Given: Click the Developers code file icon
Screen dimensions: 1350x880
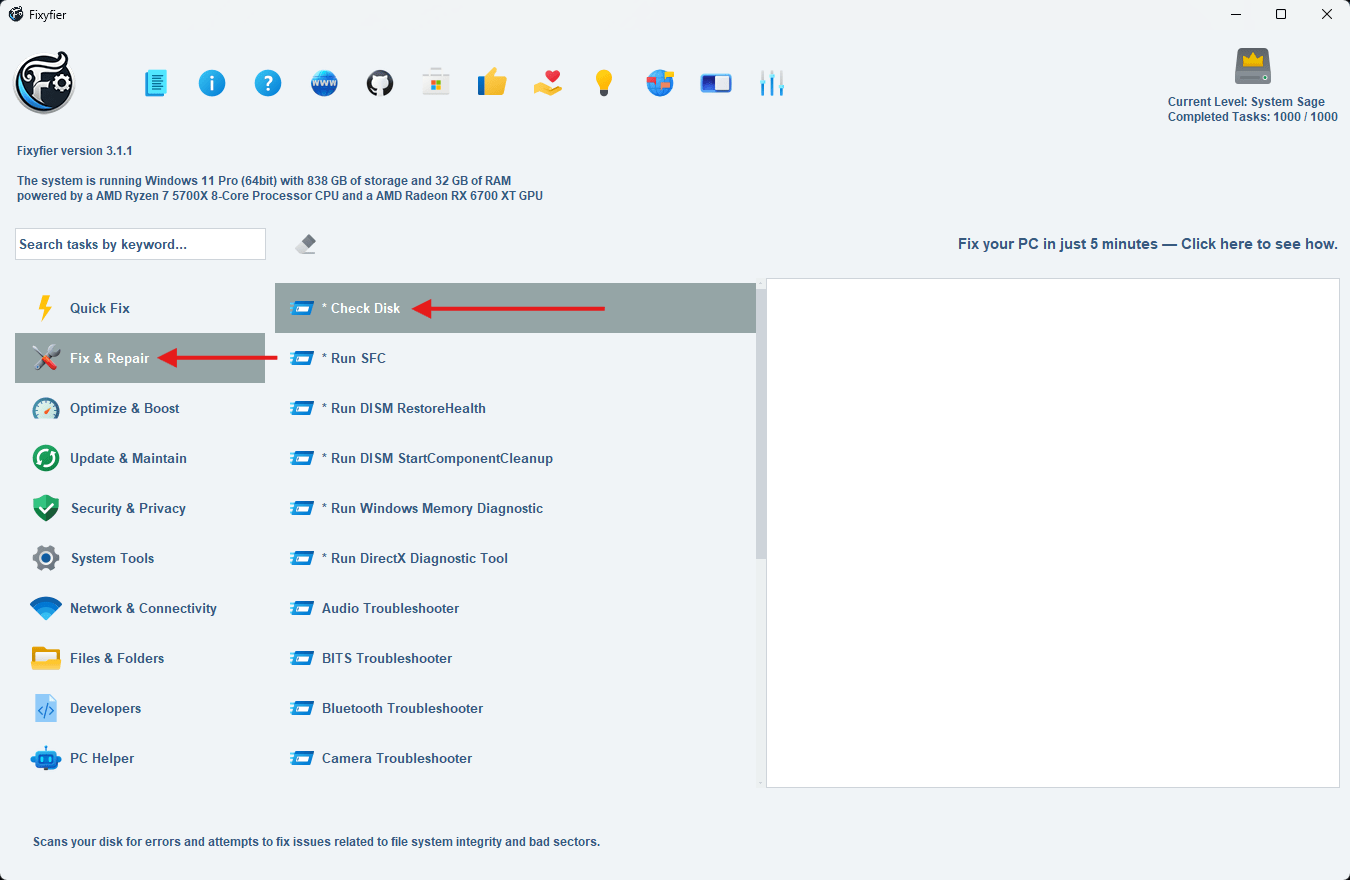Looking at the screenshot, I should tap(46, 708).
